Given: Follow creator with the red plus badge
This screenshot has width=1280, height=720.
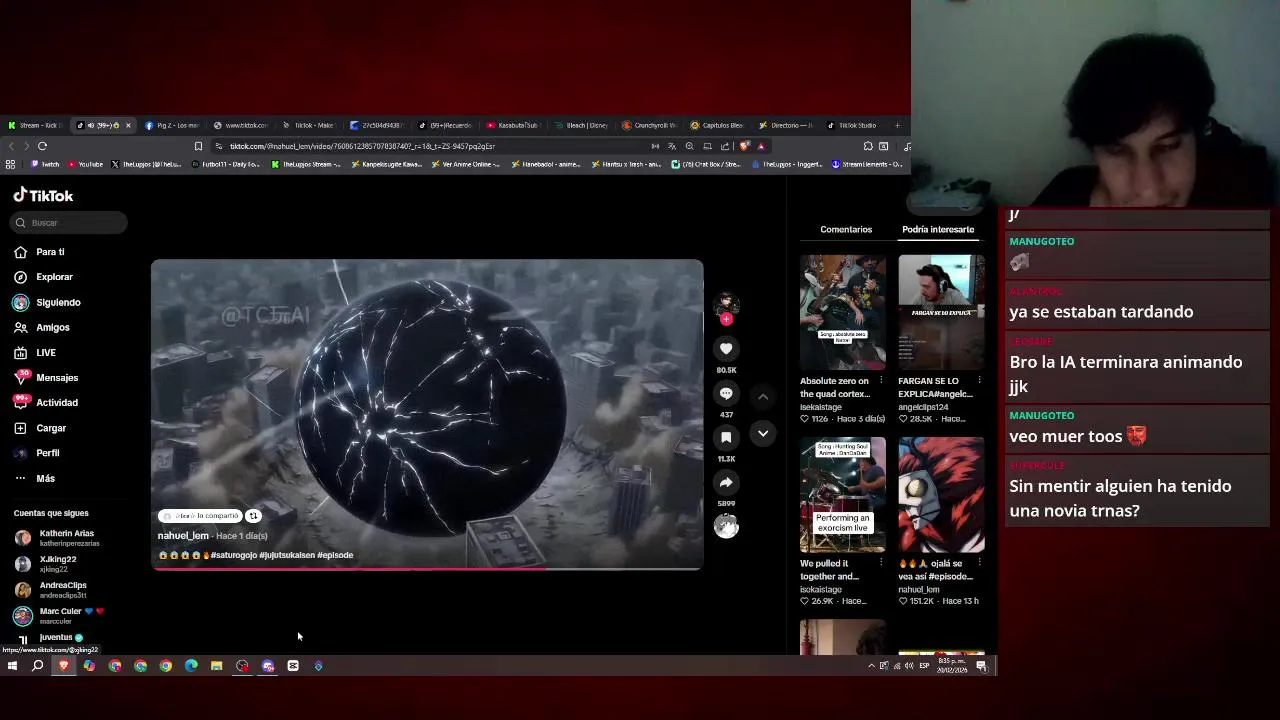Looking at the screenshot, I should (726, 319).
